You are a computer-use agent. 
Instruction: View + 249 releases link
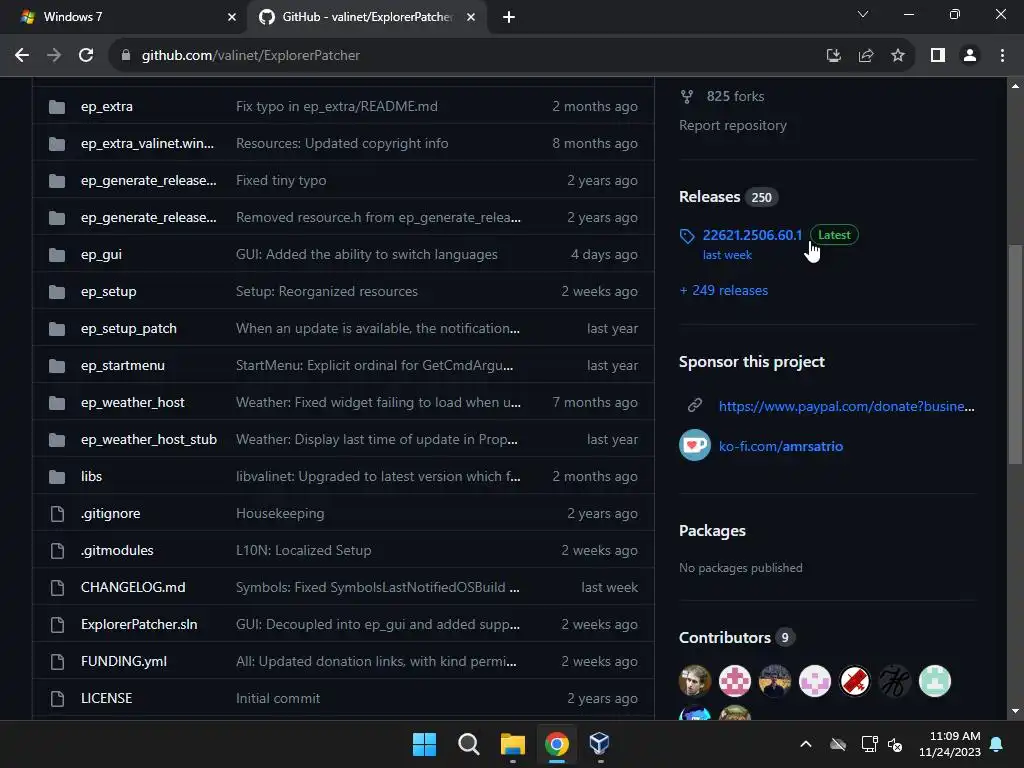[724, 291]
